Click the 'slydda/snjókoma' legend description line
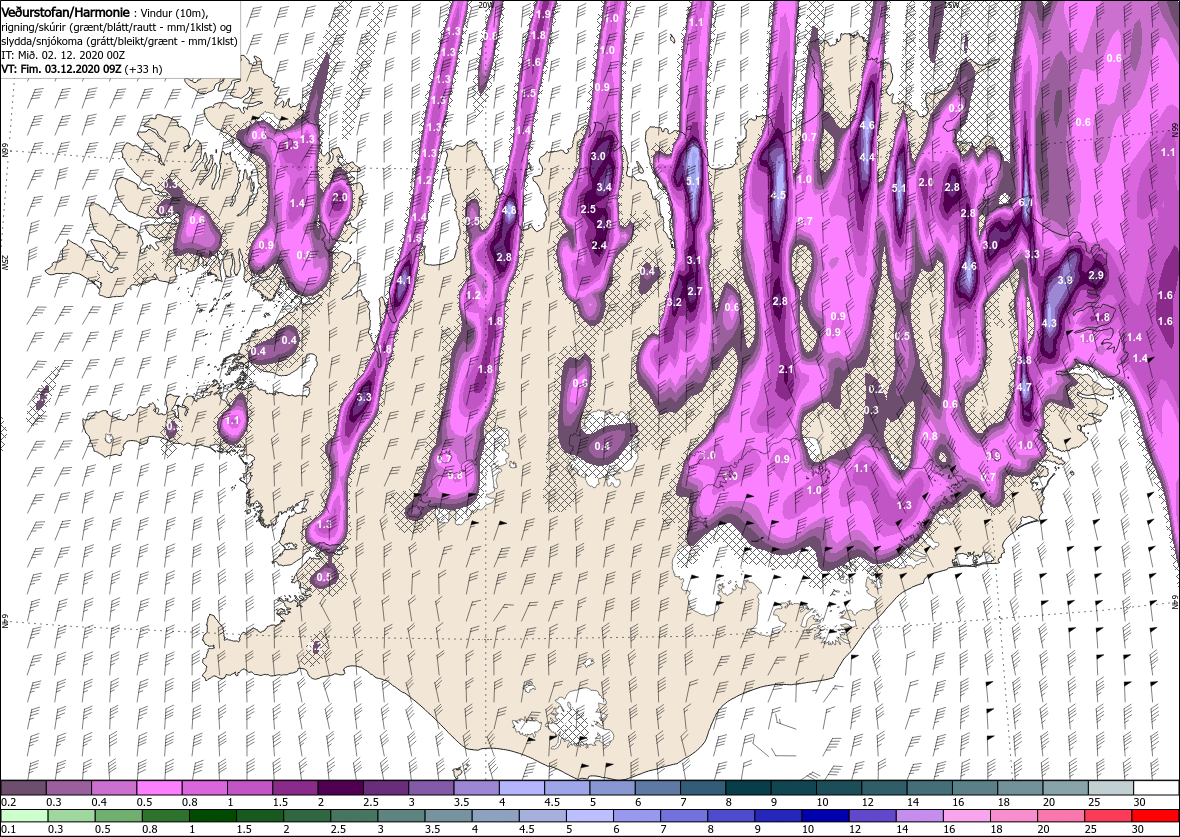1180x837 pixels. pyautogui.click(x=119, y=41)
